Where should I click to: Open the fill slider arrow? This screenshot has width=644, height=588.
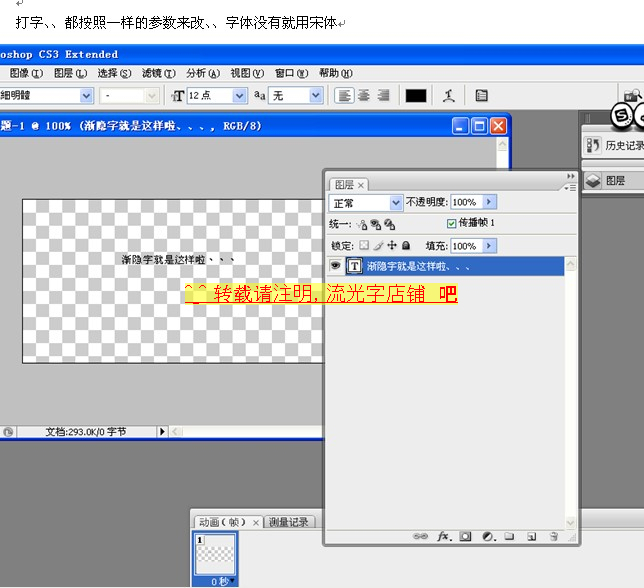489,246
